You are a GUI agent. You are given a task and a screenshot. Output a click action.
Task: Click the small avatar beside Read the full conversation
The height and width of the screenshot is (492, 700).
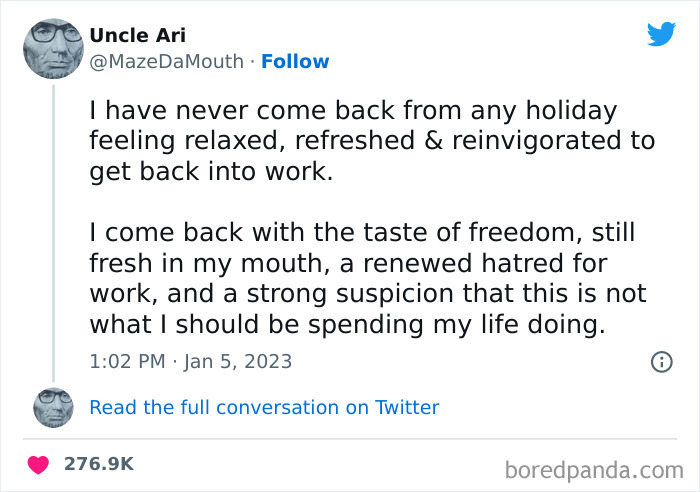52,407
